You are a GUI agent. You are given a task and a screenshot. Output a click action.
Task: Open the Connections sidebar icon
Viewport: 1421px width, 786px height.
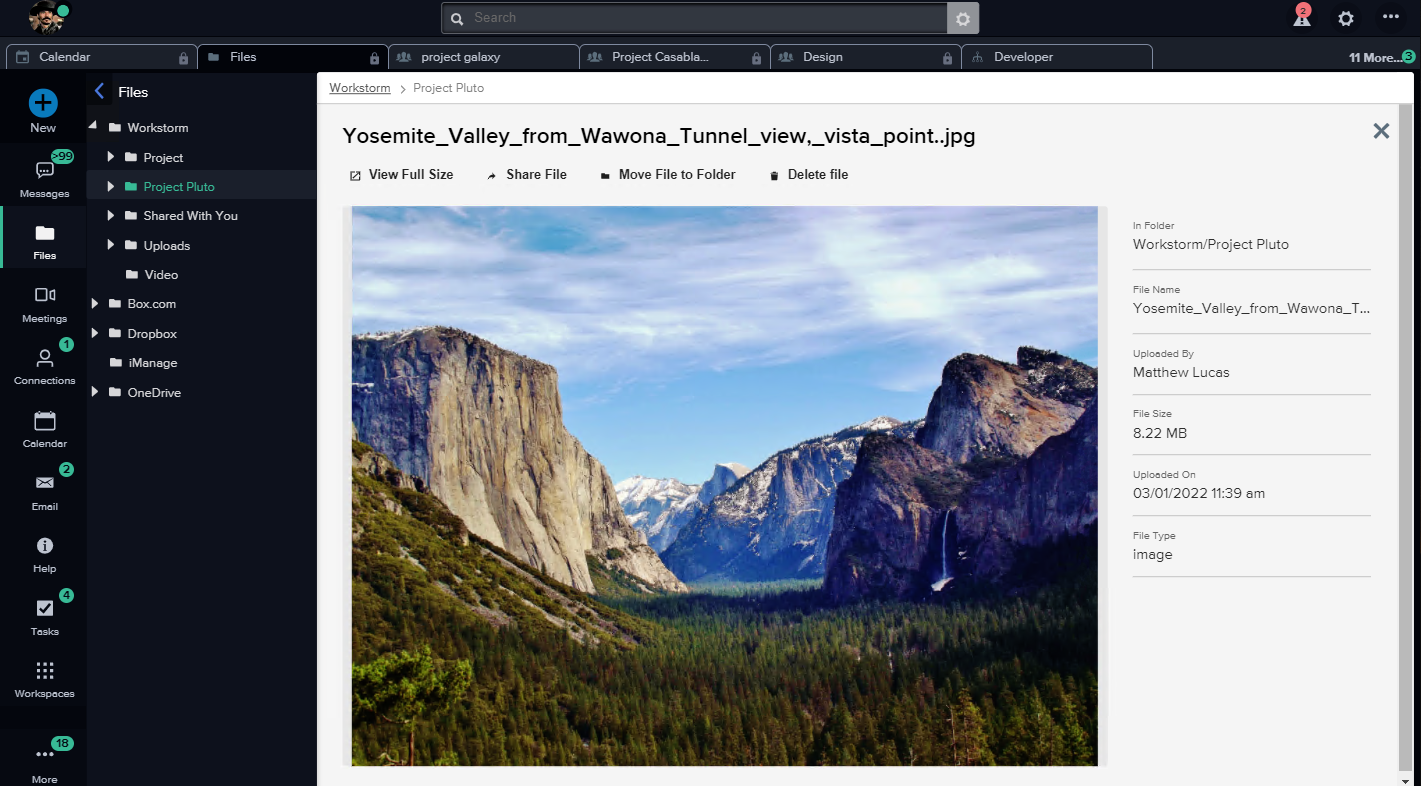point(44,358)
